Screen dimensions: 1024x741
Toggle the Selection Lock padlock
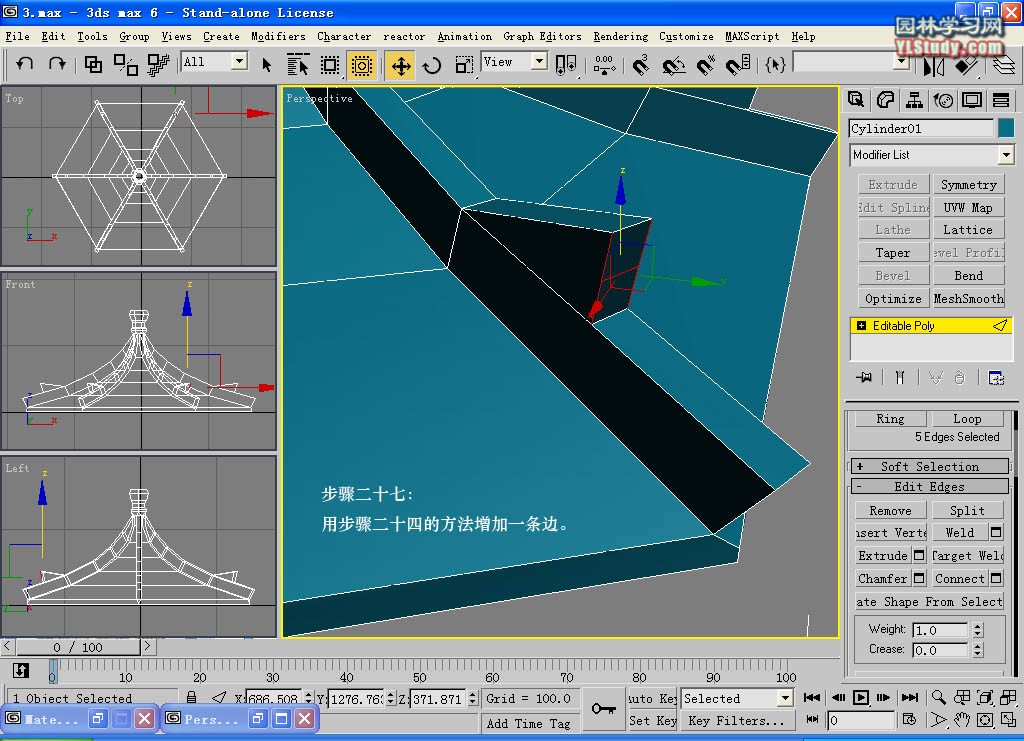click(191, 698)
